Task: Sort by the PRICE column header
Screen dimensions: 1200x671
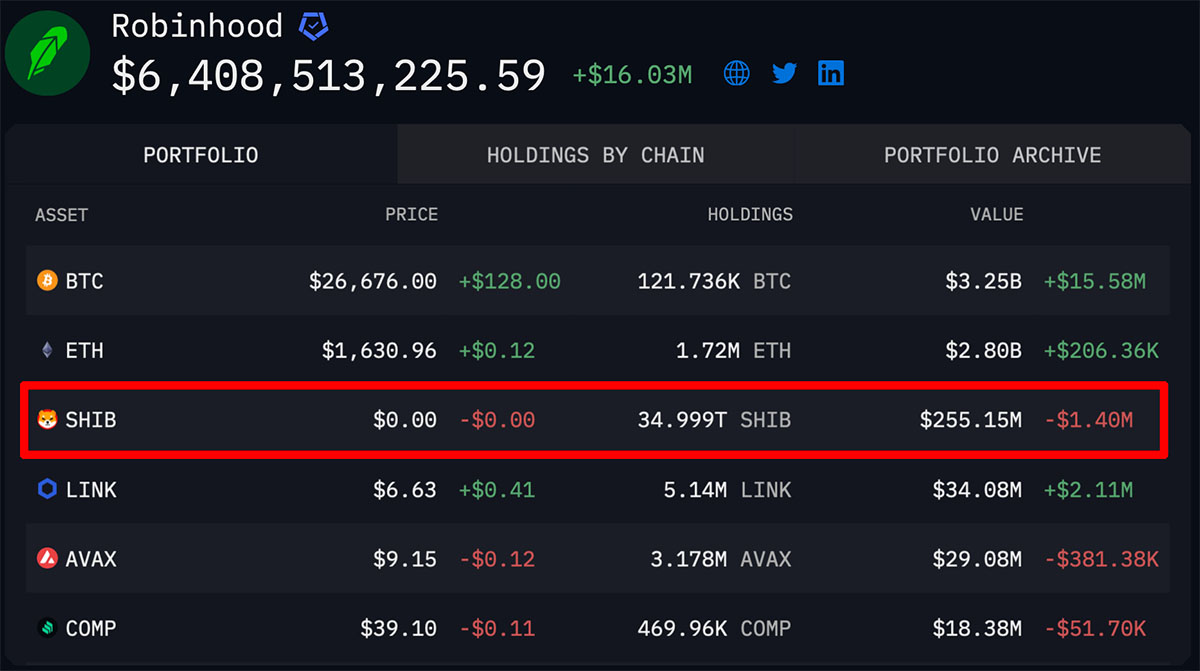Action: [412, 215]
